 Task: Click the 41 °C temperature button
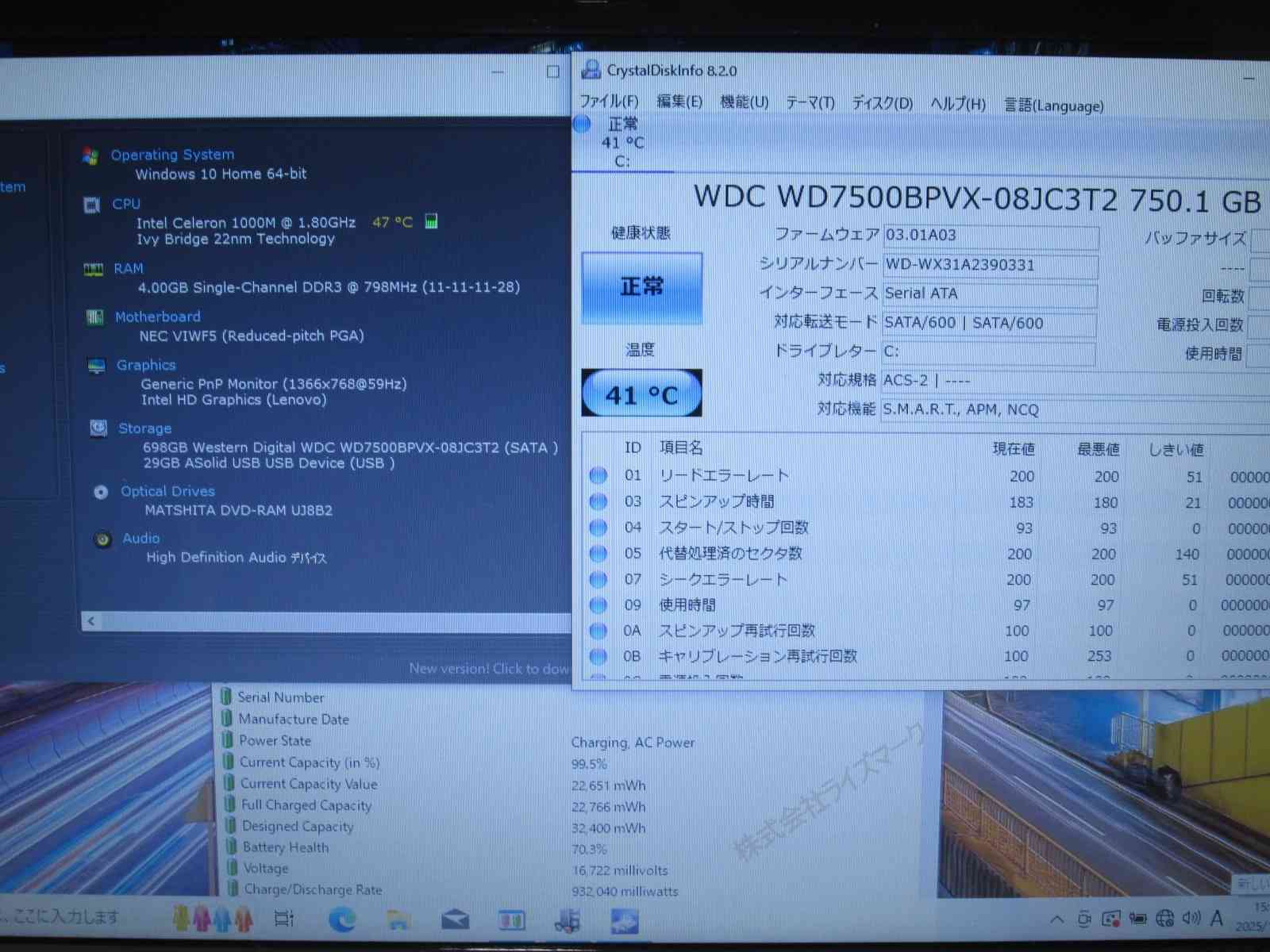641,394
